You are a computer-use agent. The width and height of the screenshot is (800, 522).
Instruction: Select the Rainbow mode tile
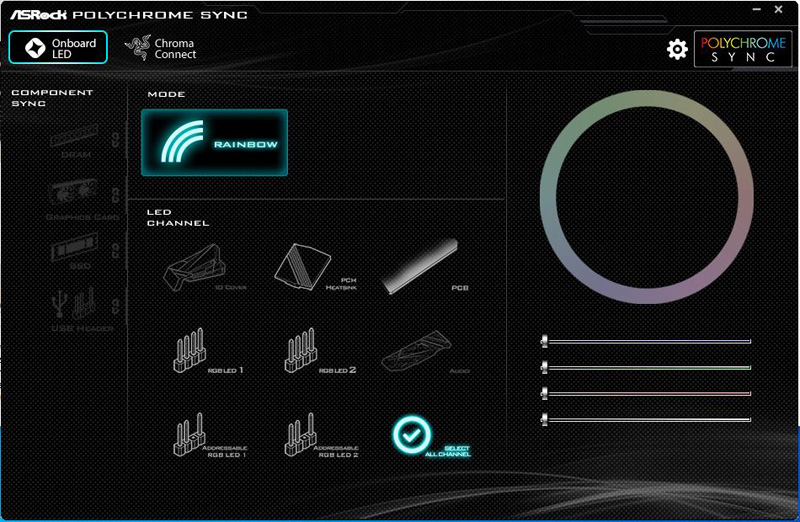coord(214,142)
